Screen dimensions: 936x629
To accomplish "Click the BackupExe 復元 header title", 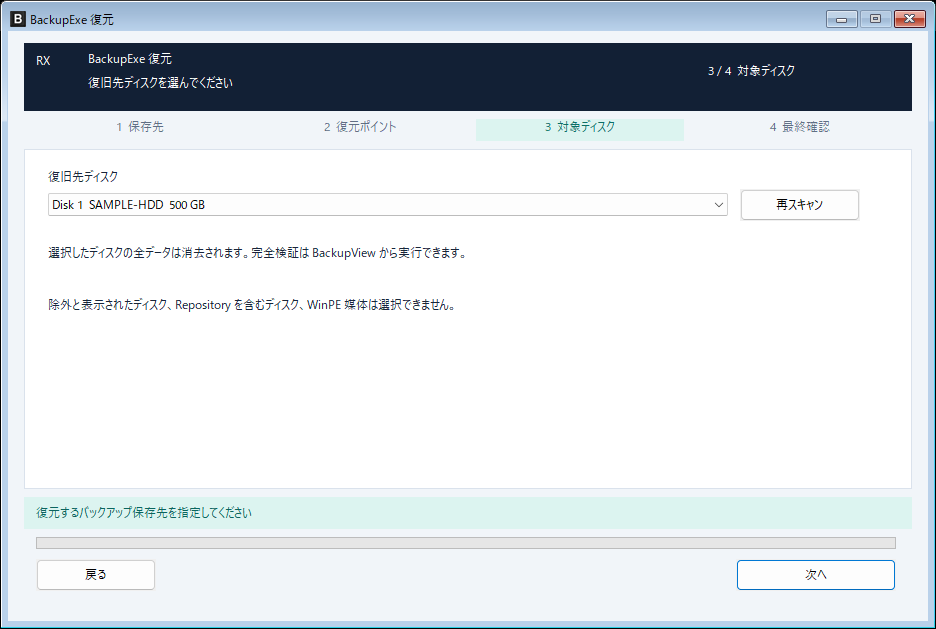I will pos(130,59).
